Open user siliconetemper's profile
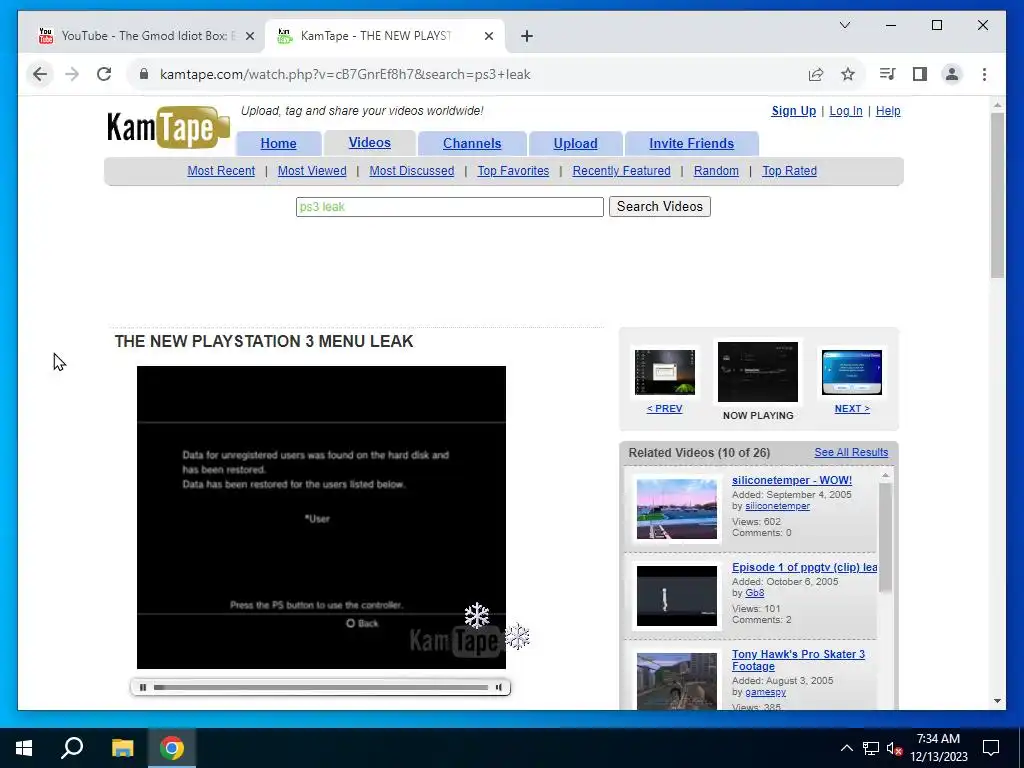The image size is (1024, 768). (777, 506)
